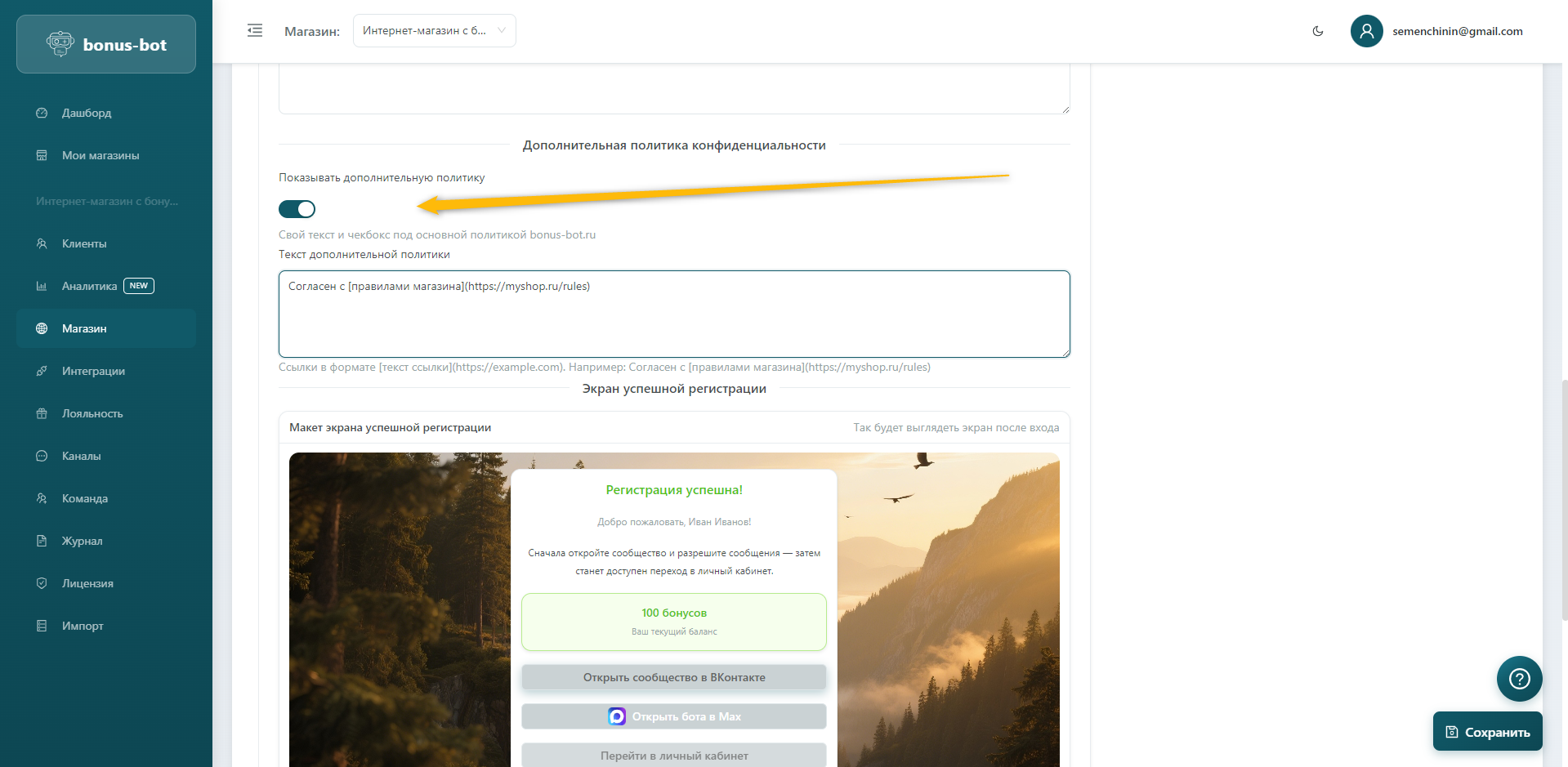
Task: Click the Лояльность gift icon
Action: pos(42,413)
